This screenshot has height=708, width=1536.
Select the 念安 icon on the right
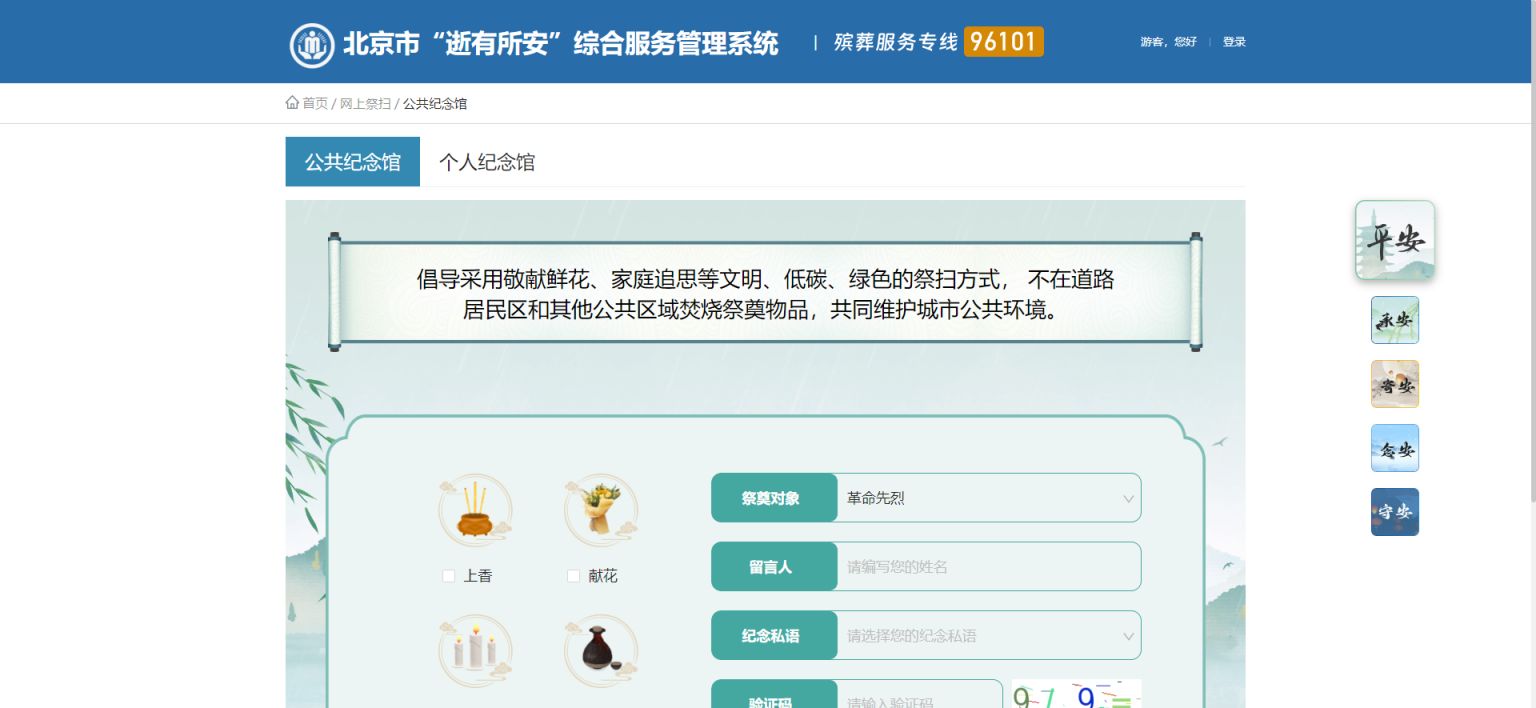pyautogui.click(x=1394, y=448)
